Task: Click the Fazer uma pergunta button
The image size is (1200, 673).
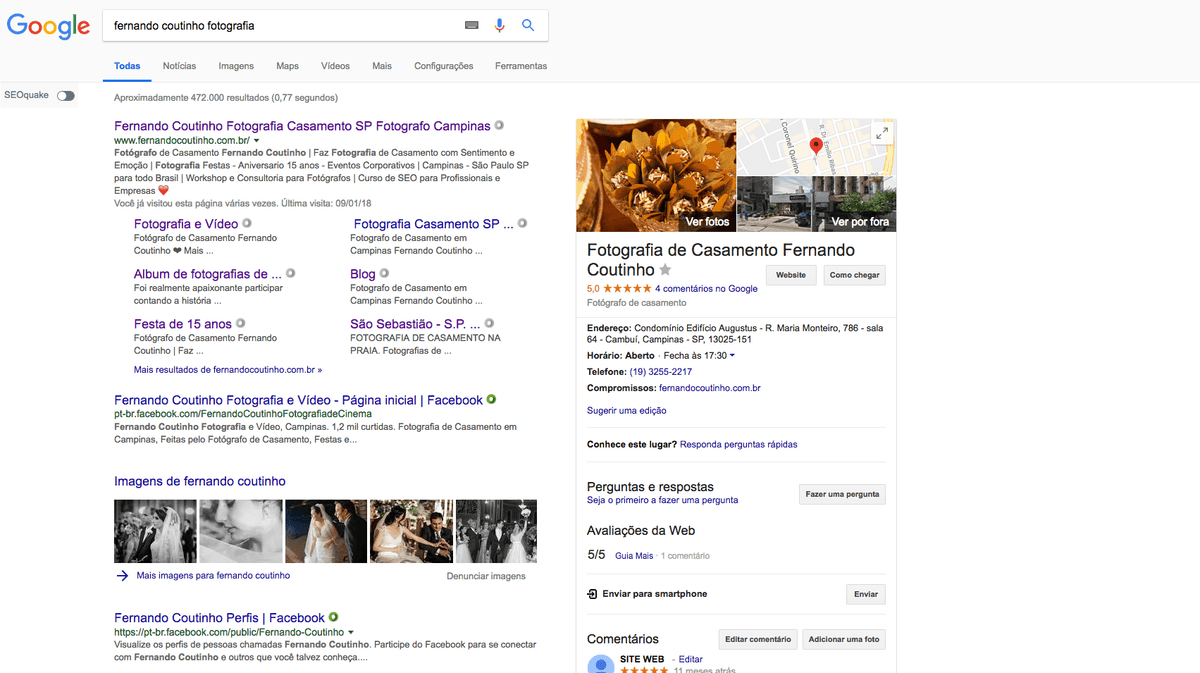Action: [842, 494]
